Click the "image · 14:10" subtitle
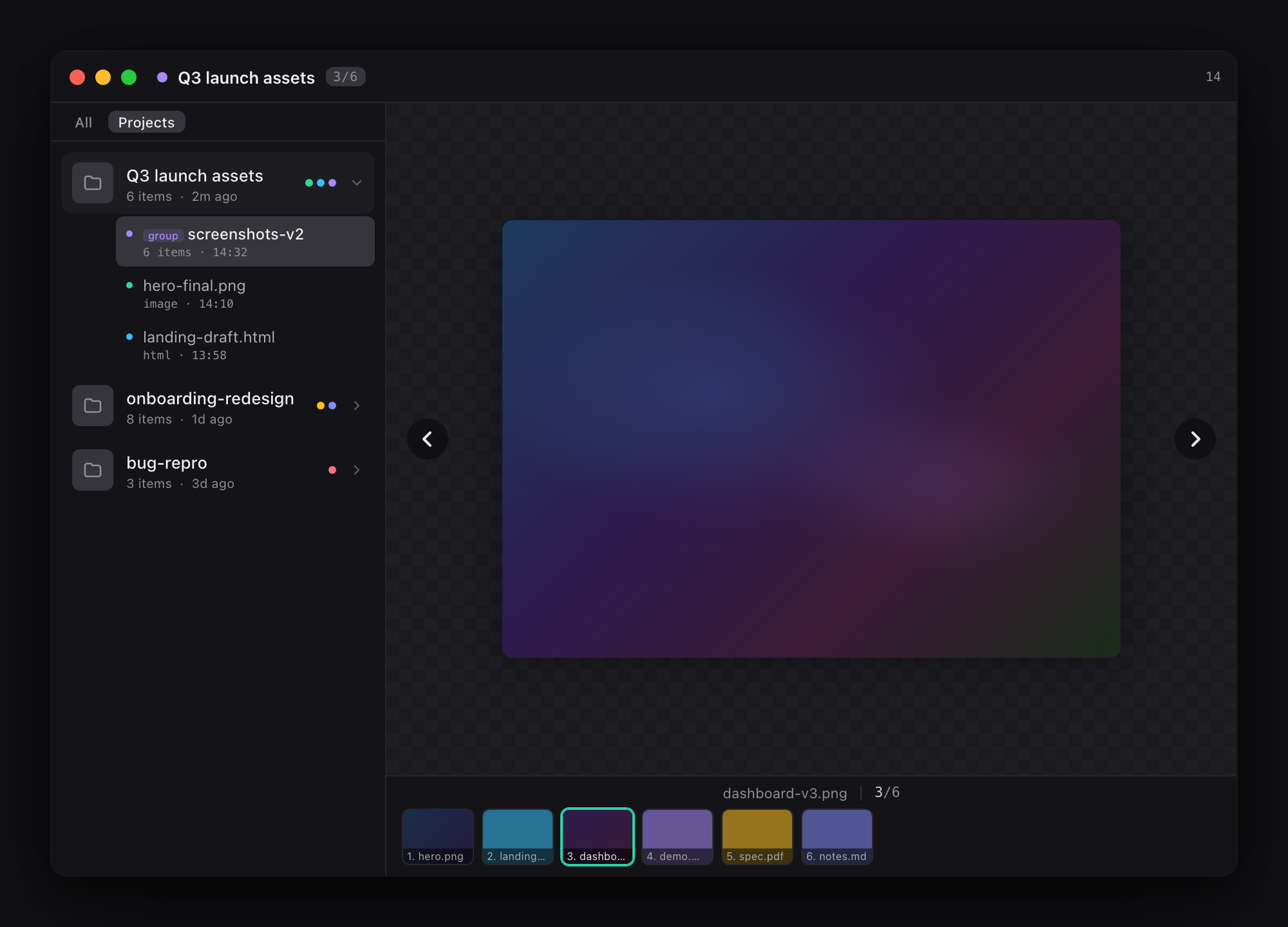1288x927 pixels. [x=188, y=304]
